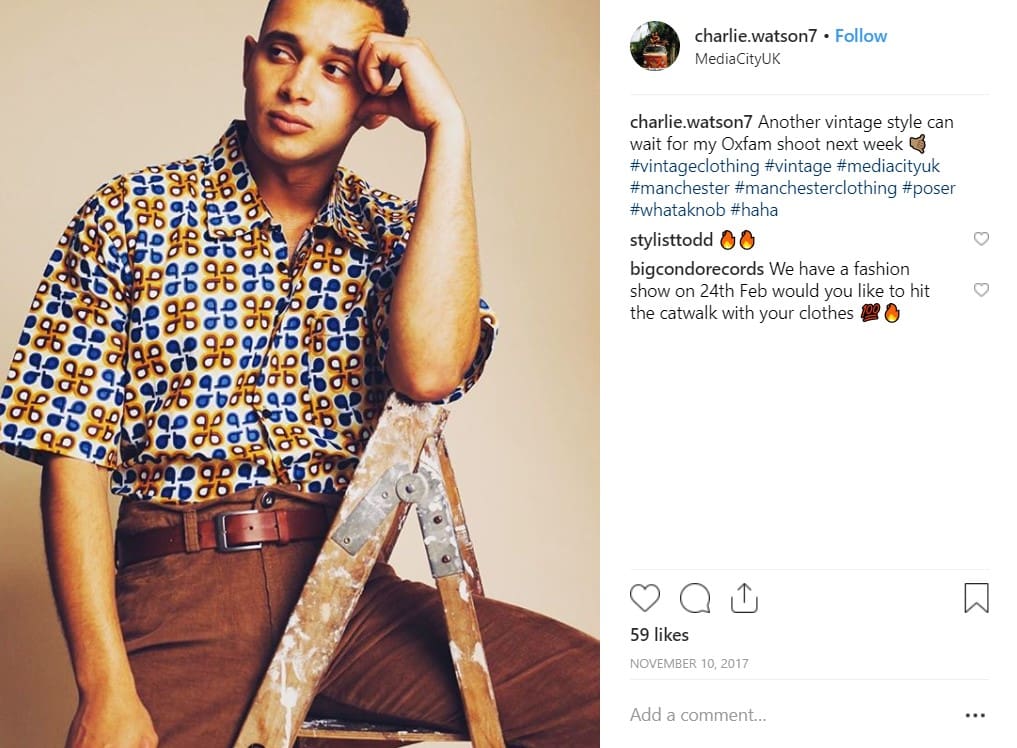Open the November 10, 2017 timestamp link
1017x748 pixels.
tap(689, 664)
